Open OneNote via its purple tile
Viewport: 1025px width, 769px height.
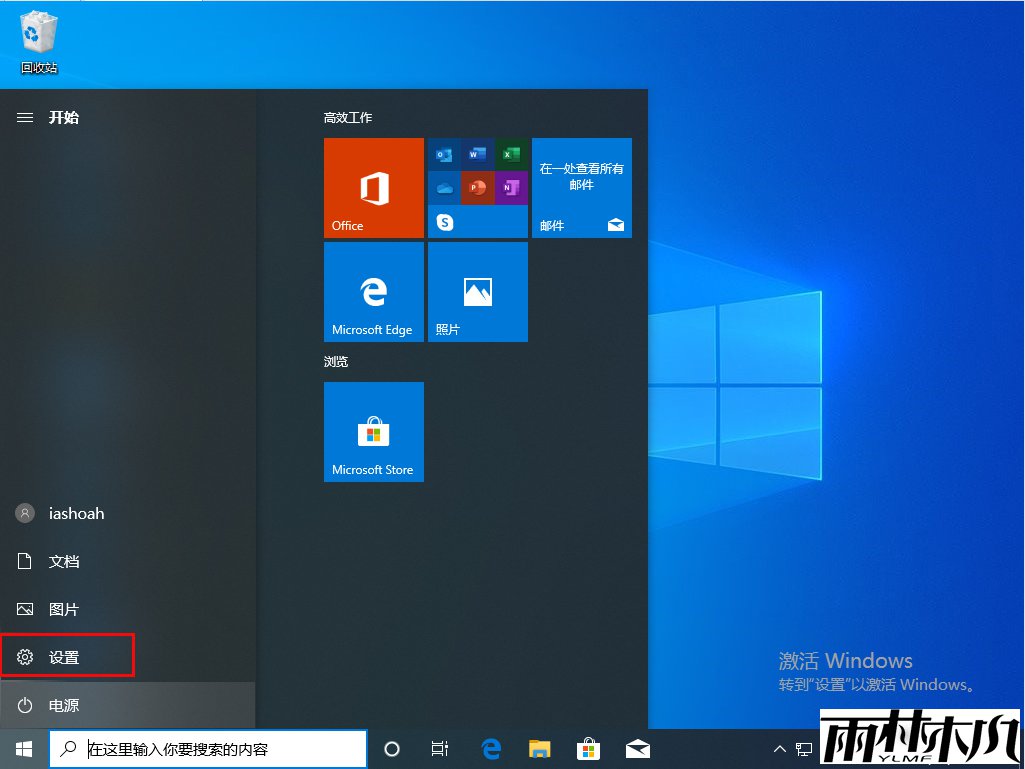(511, 187)
